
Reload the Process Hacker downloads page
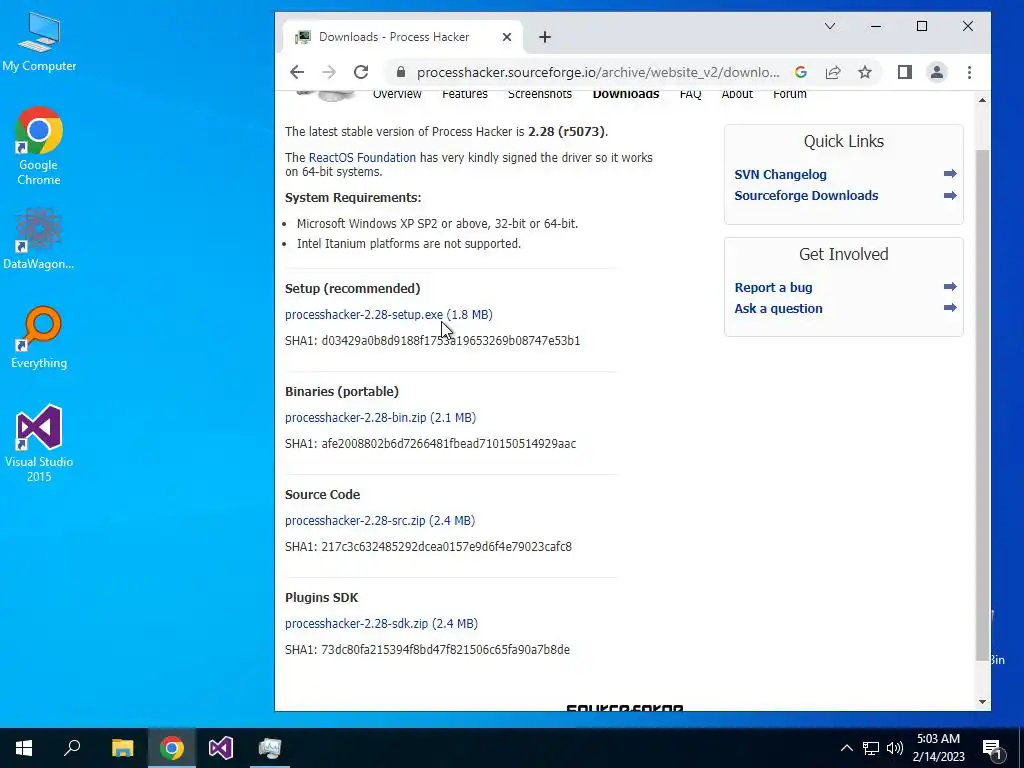(361, 72)
